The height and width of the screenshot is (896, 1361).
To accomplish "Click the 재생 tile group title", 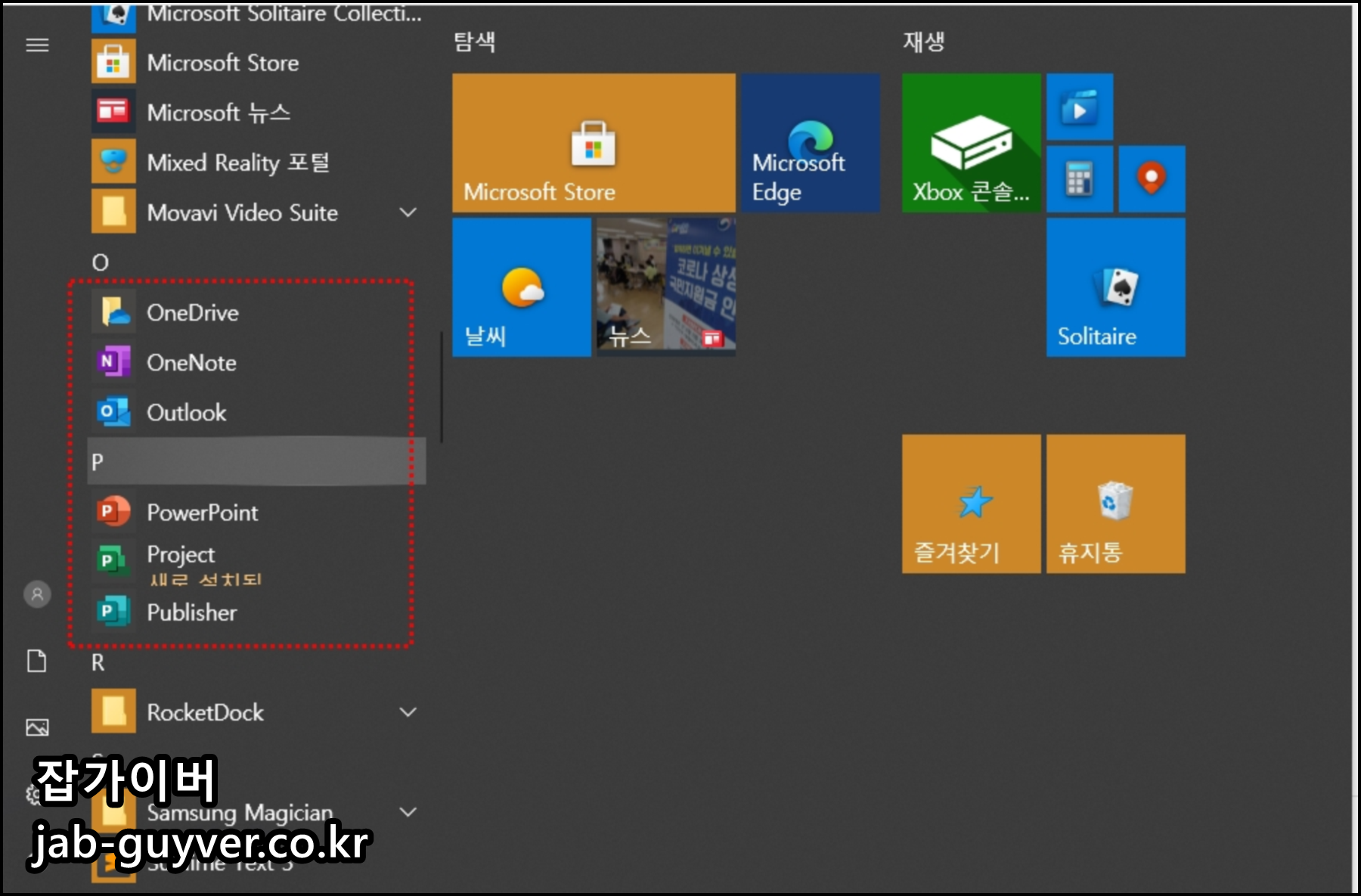I will 923,41.
